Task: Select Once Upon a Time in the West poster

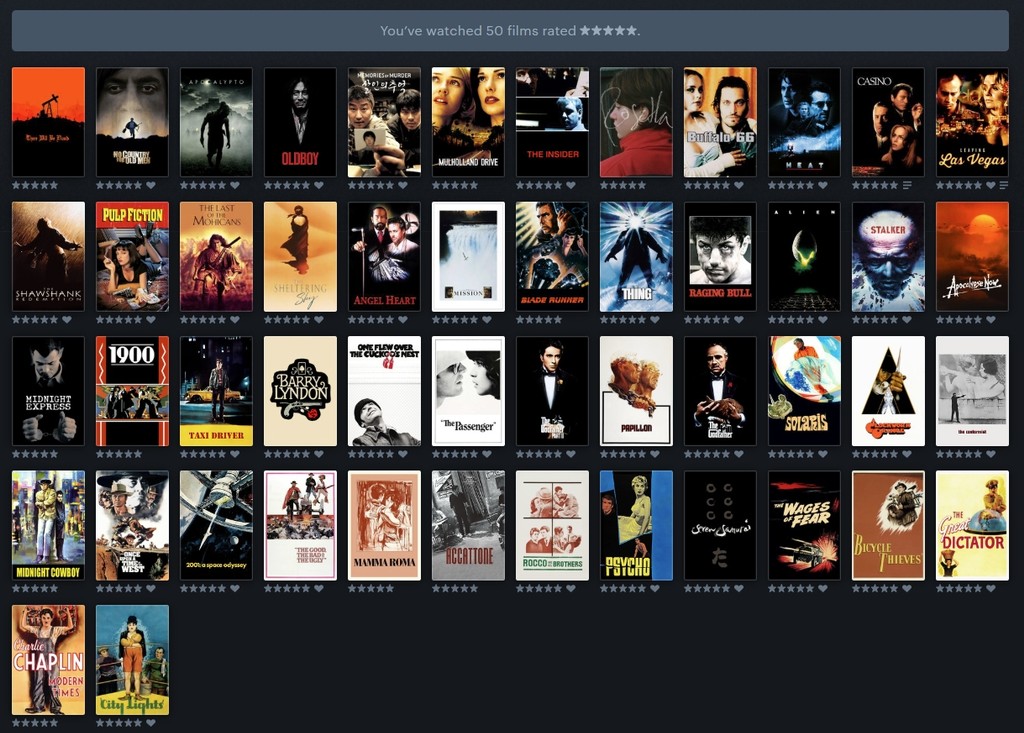Action: [133, 525]
